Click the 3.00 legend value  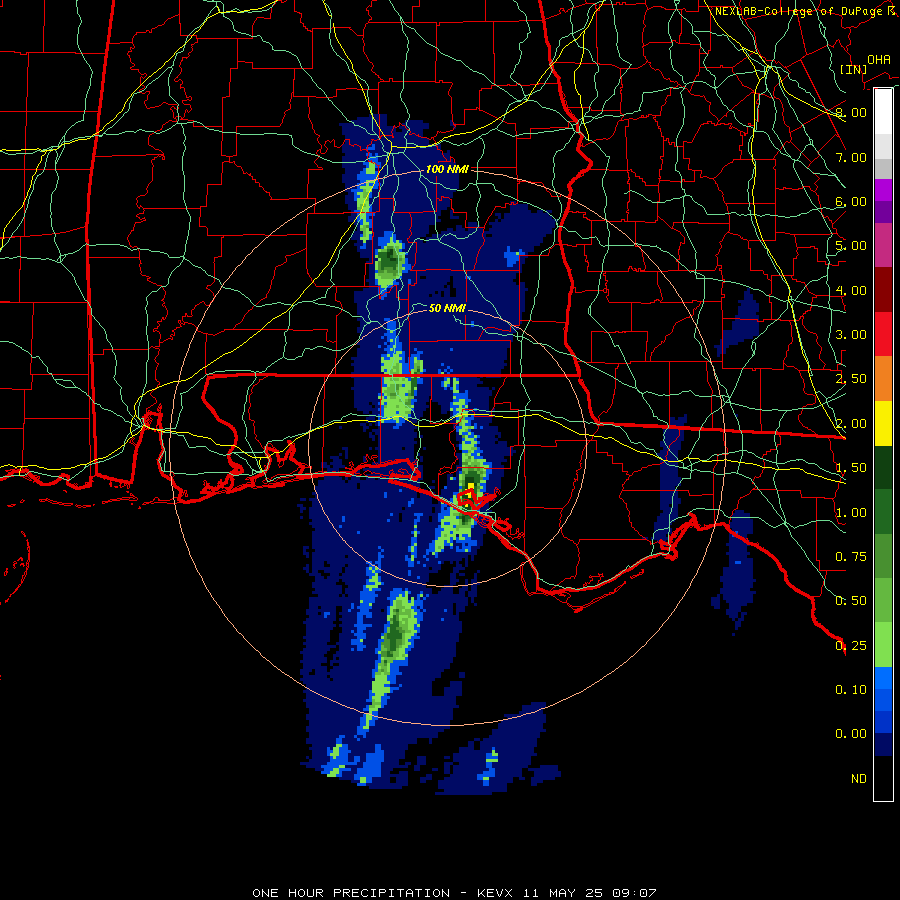pyautogui.click(x=851, y=335)
